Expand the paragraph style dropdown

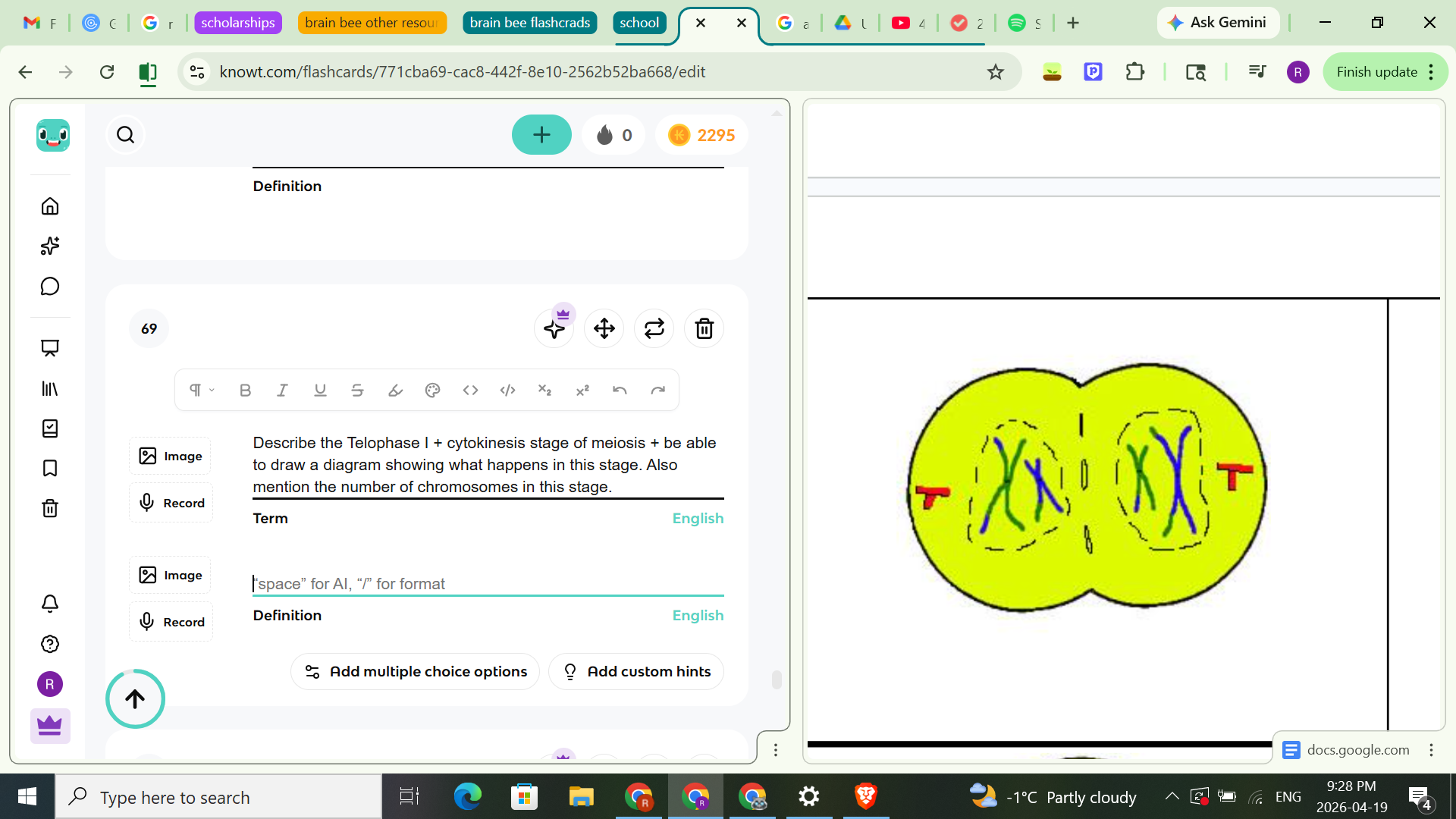coord(200,390)
